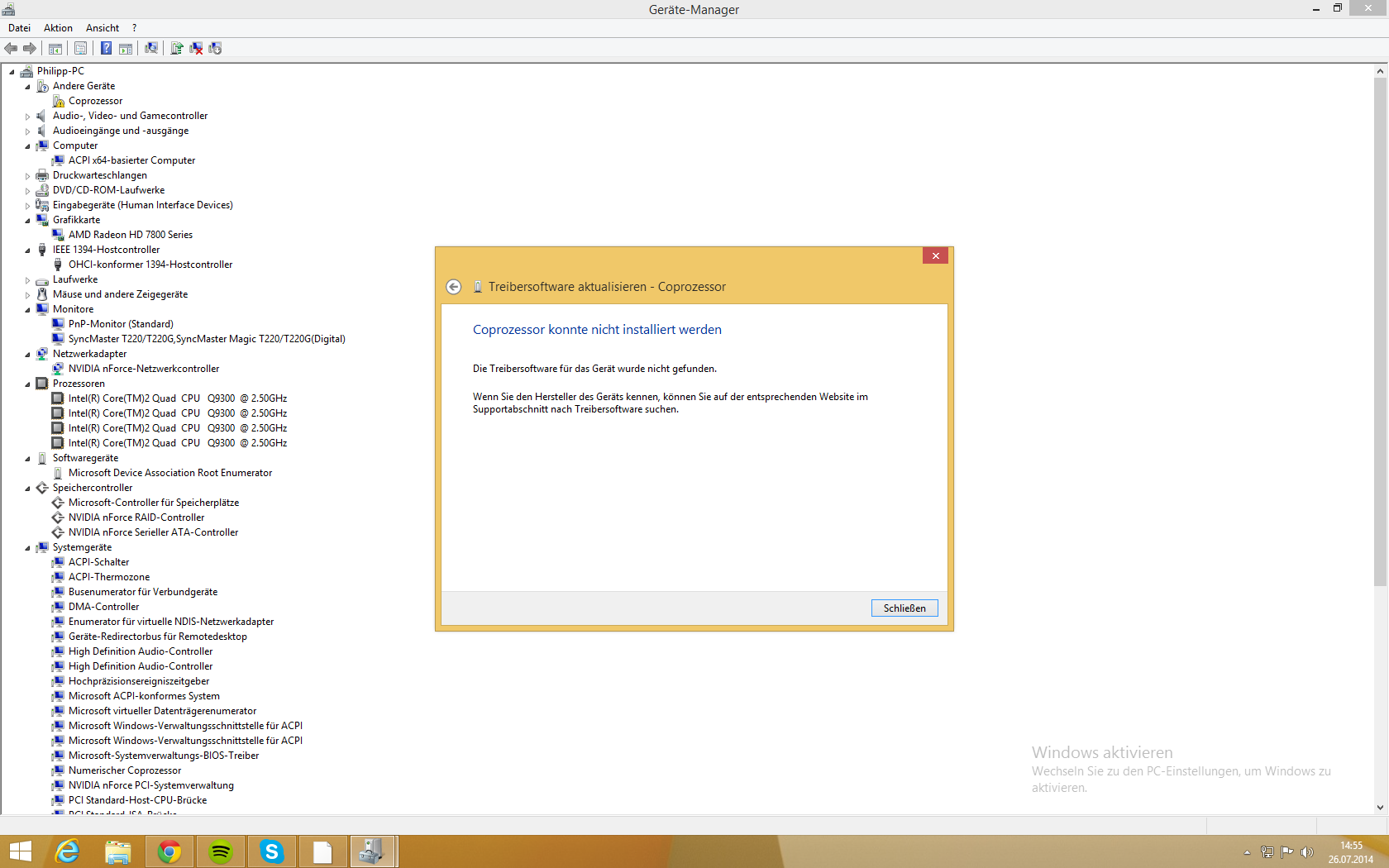Expand Audio-, Video- und Gamecontroller
The height and width of the screenshot is (868, 1389).
[27, 117]
